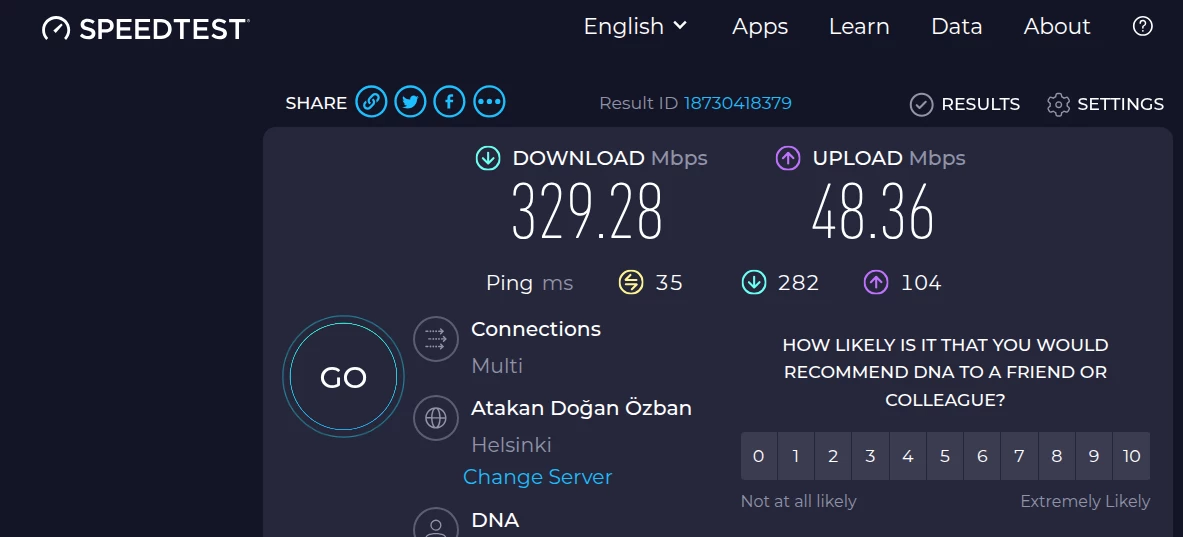This screenshot has width=1183, height=537.
Task: Click the server globe icon
Action: [436, 418]
